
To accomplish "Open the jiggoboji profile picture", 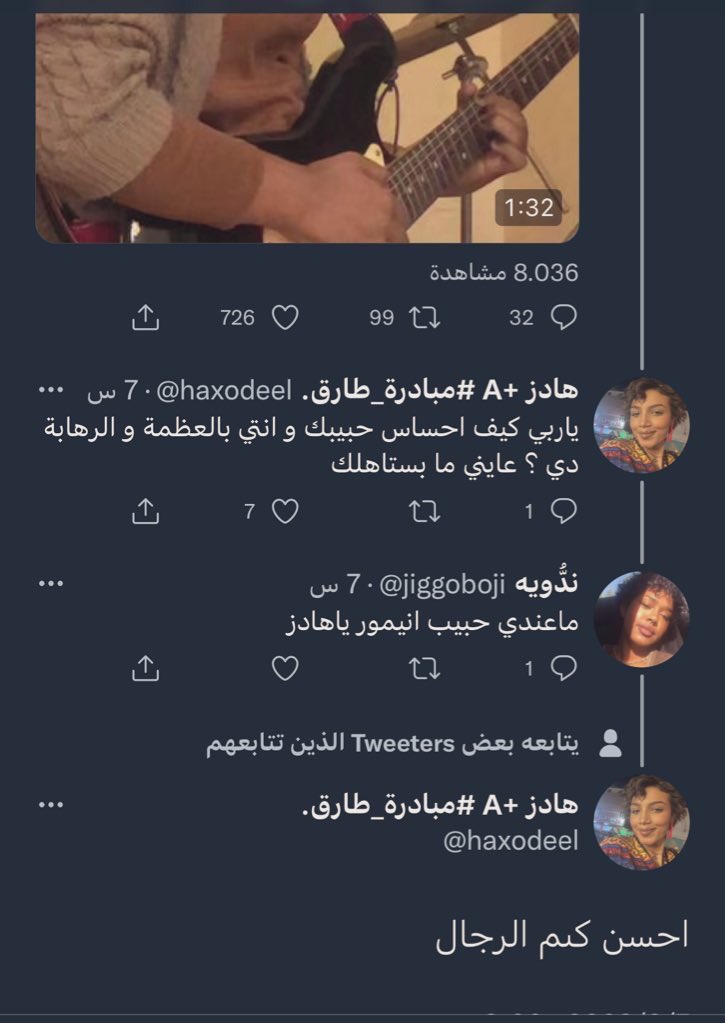I will pyautogui.click(x=641, y=619).
